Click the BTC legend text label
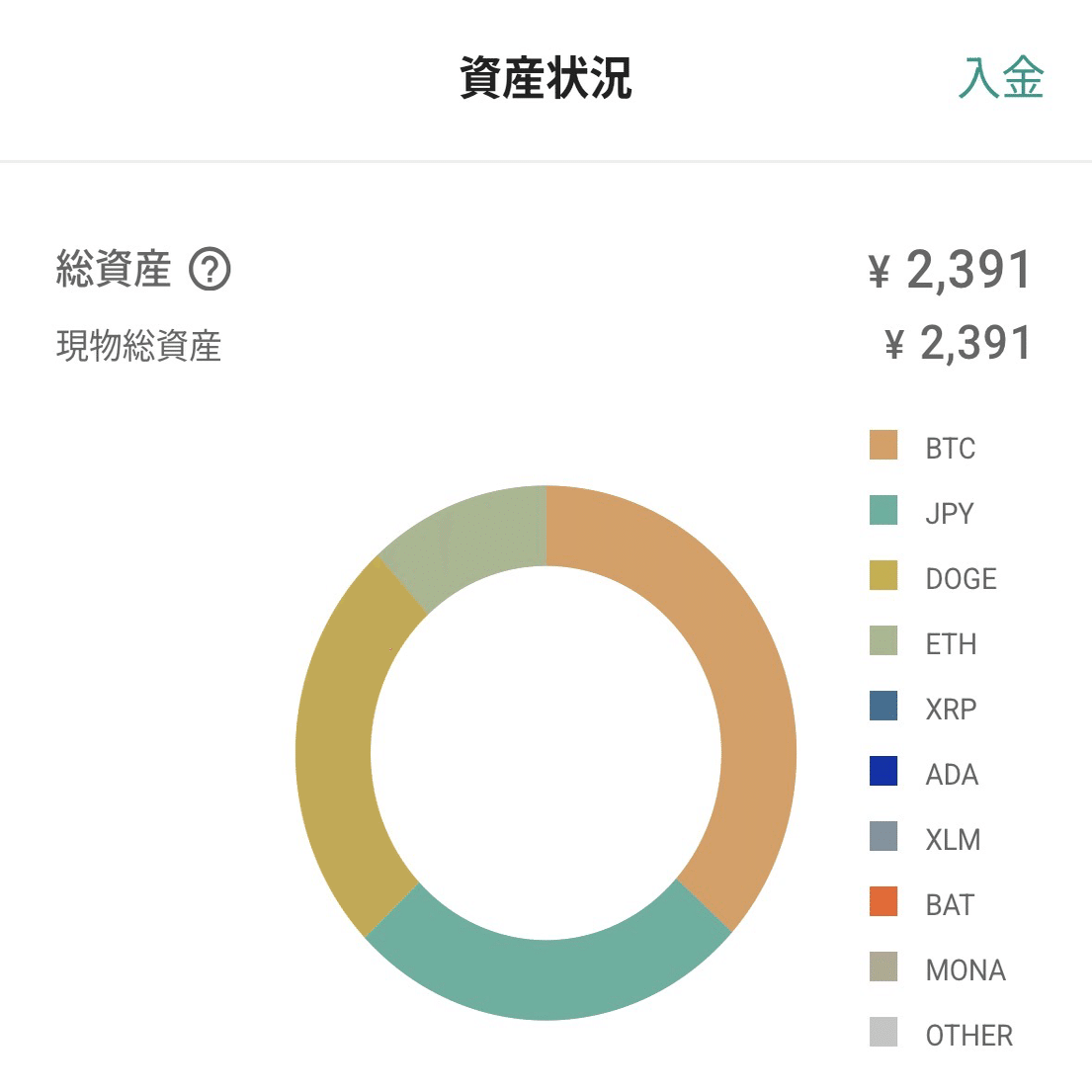The height and width of the screenshot is (1092, 1092). pos(950,448)
